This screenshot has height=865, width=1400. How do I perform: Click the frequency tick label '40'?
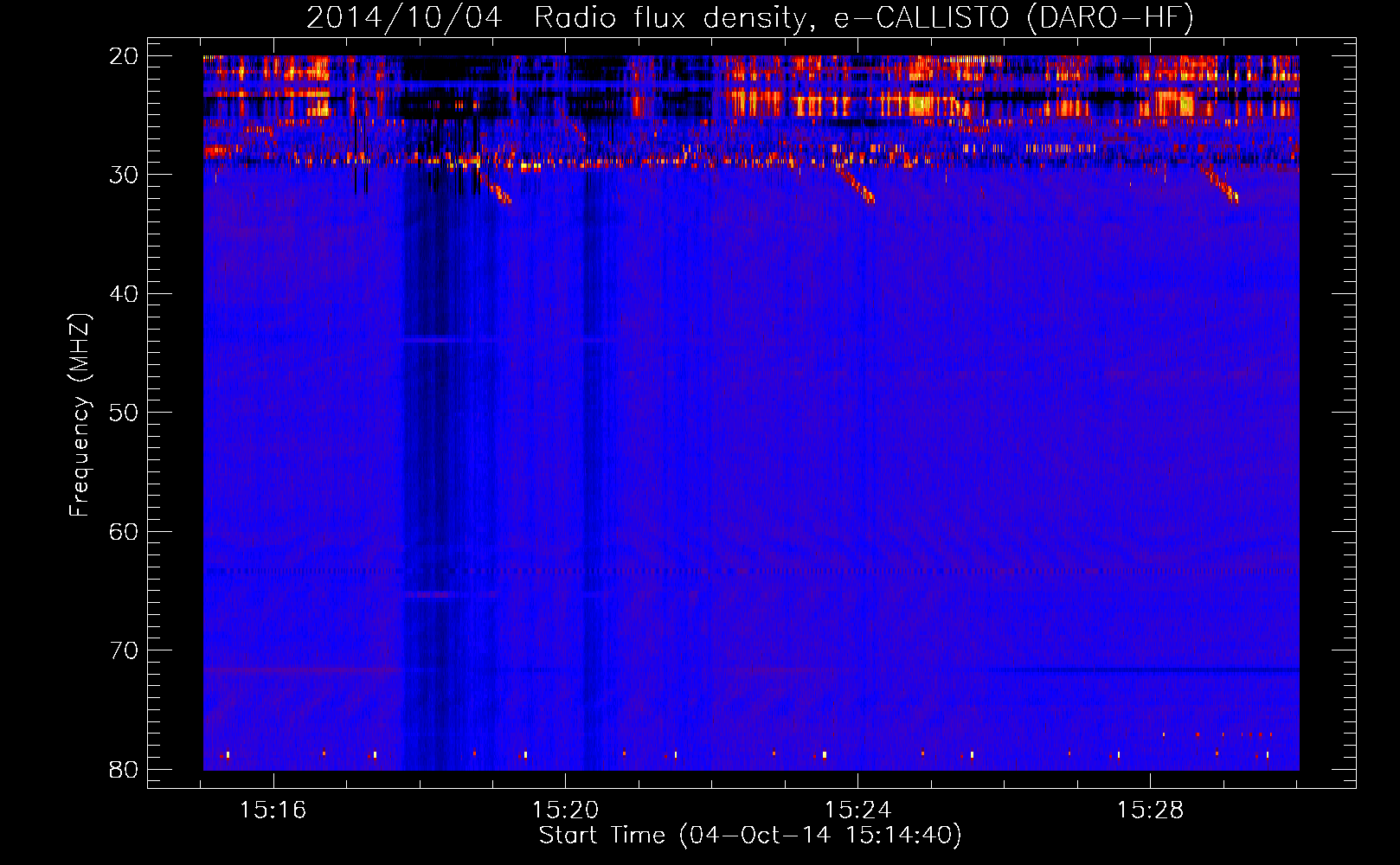124,294
